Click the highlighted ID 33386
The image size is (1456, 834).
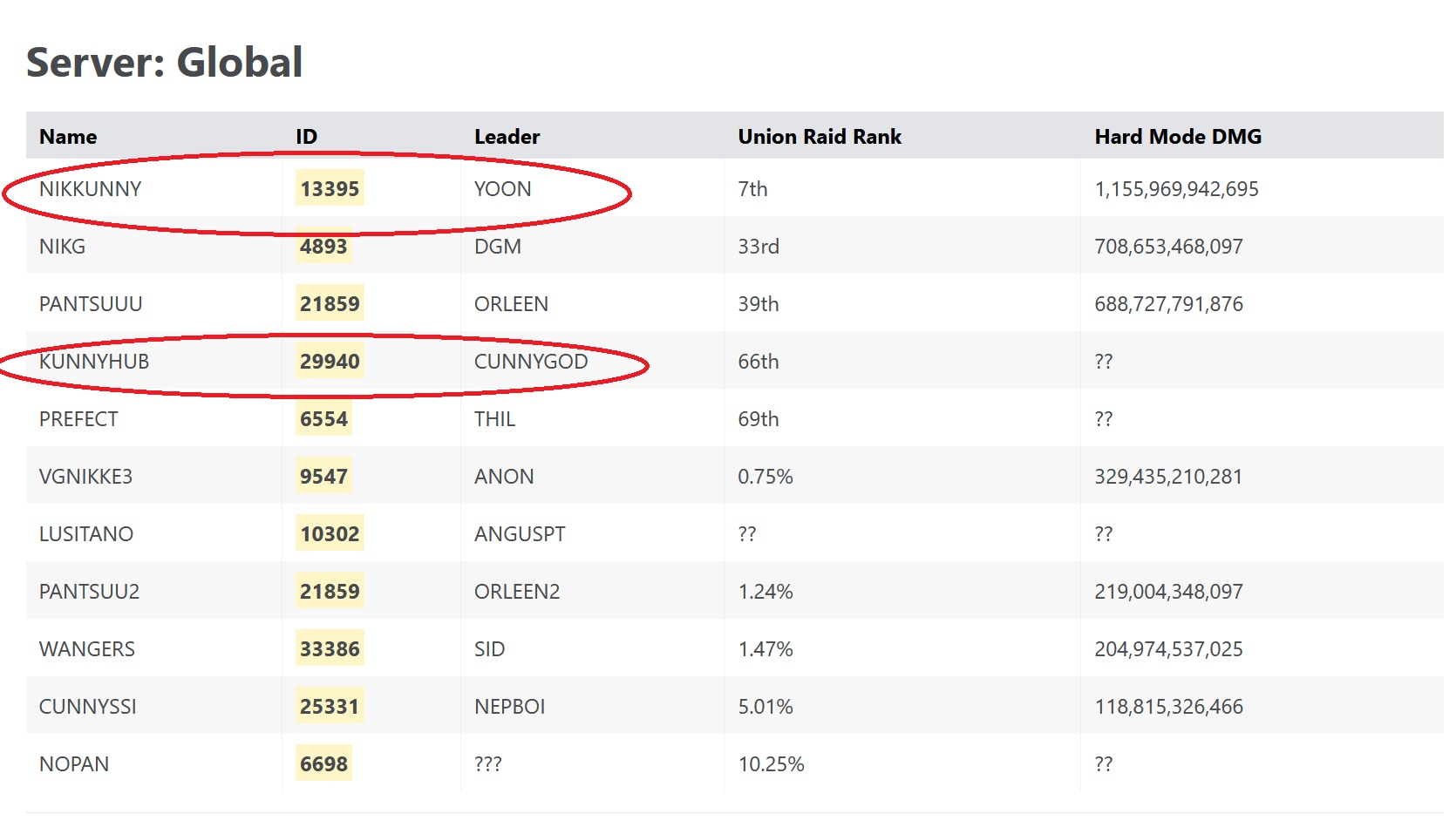point(330,649)
